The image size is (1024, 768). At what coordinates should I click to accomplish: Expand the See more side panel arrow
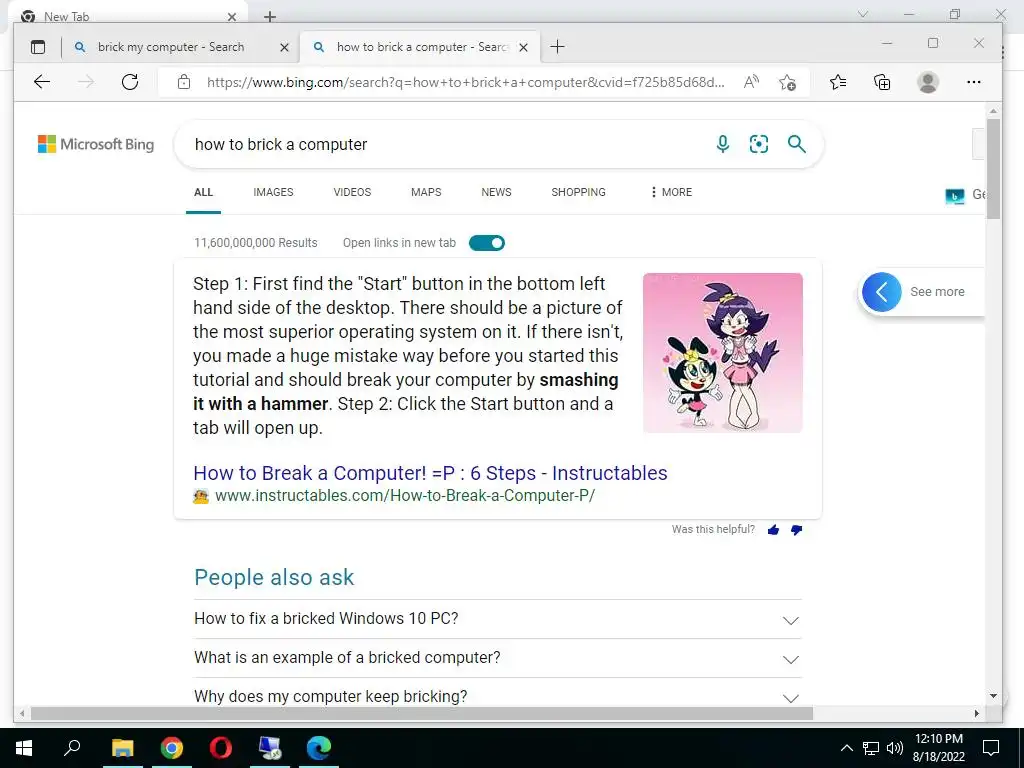point(882,292)
